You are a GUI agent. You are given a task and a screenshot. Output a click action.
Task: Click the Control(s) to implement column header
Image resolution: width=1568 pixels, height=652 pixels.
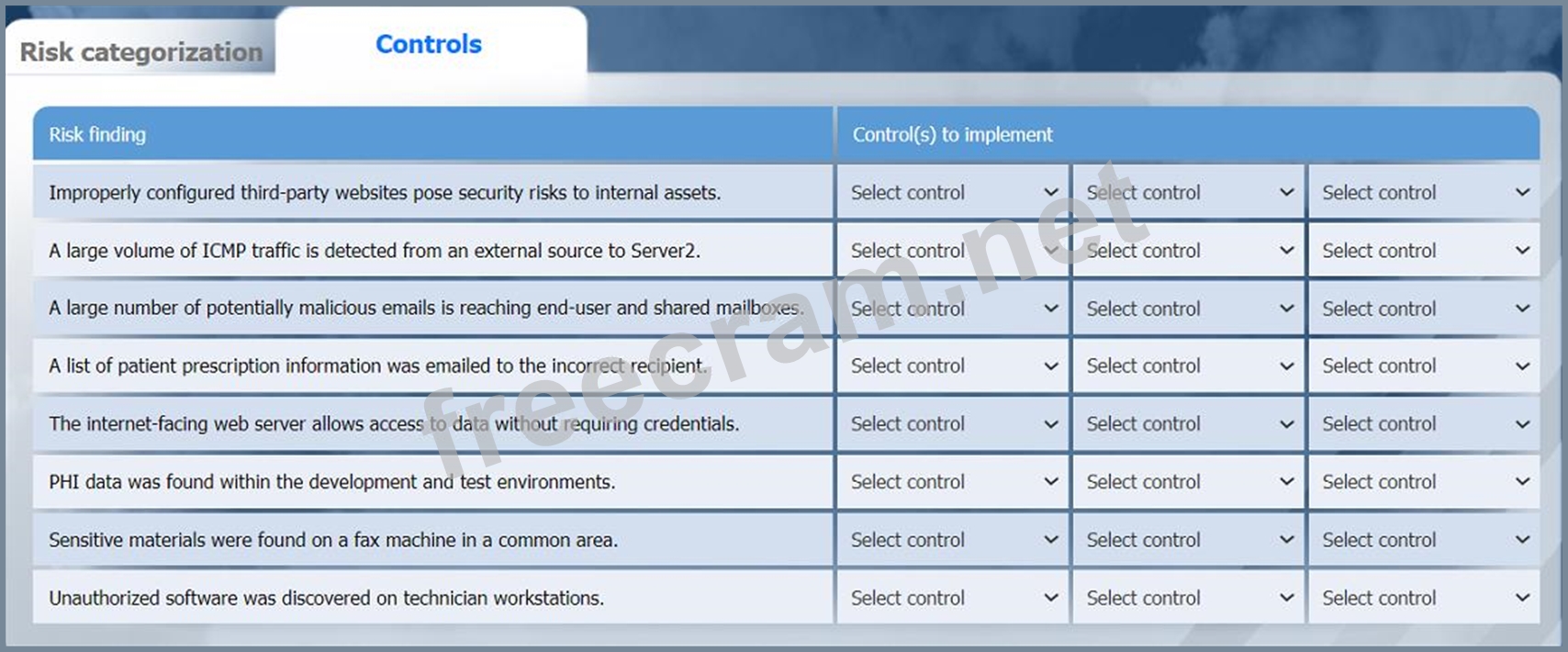click(952, 135)
